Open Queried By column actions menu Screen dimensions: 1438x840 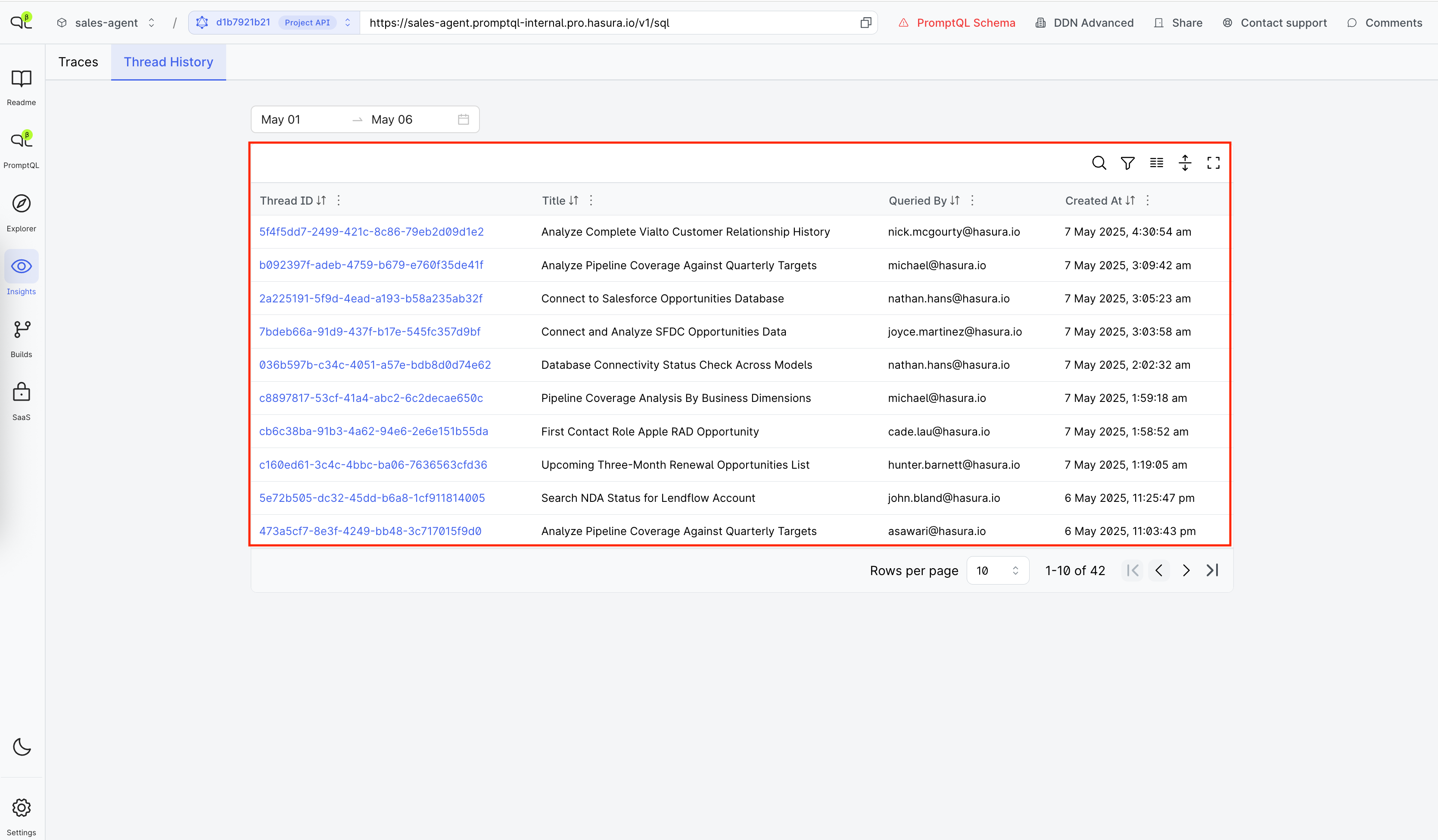point(972,200)
